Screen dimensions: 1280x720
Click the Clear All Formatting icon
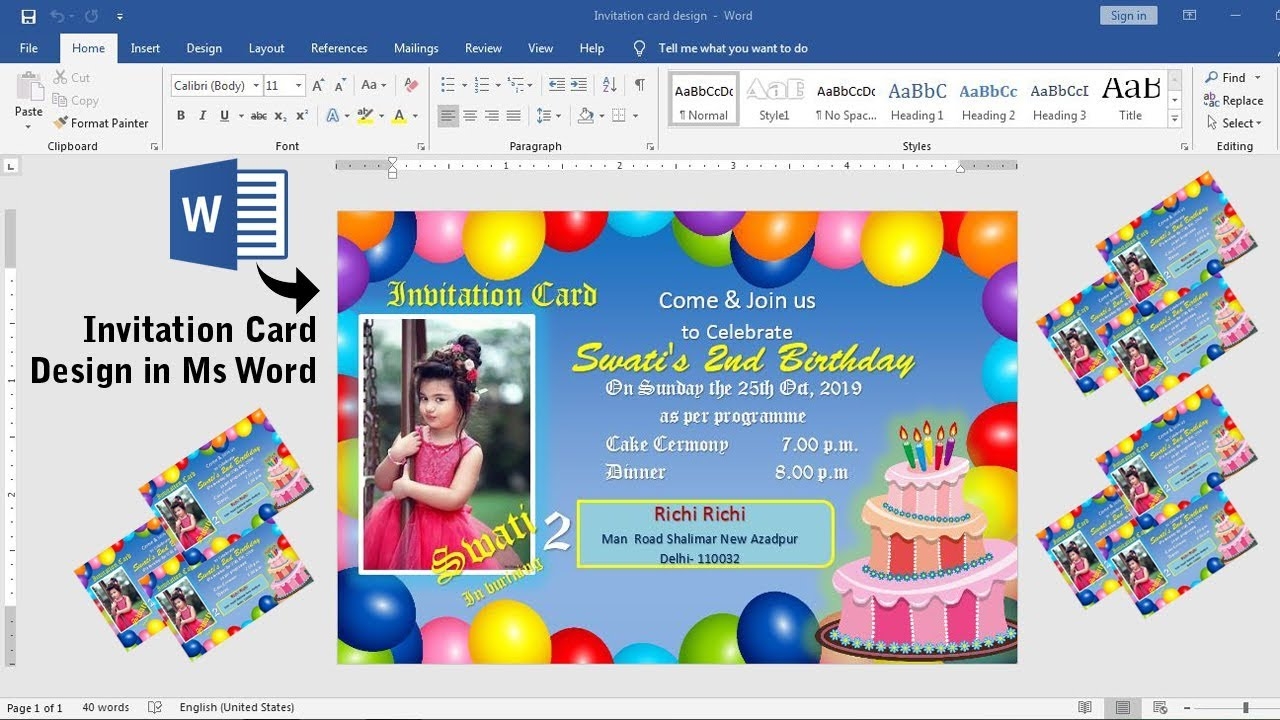tap(410, 85)
